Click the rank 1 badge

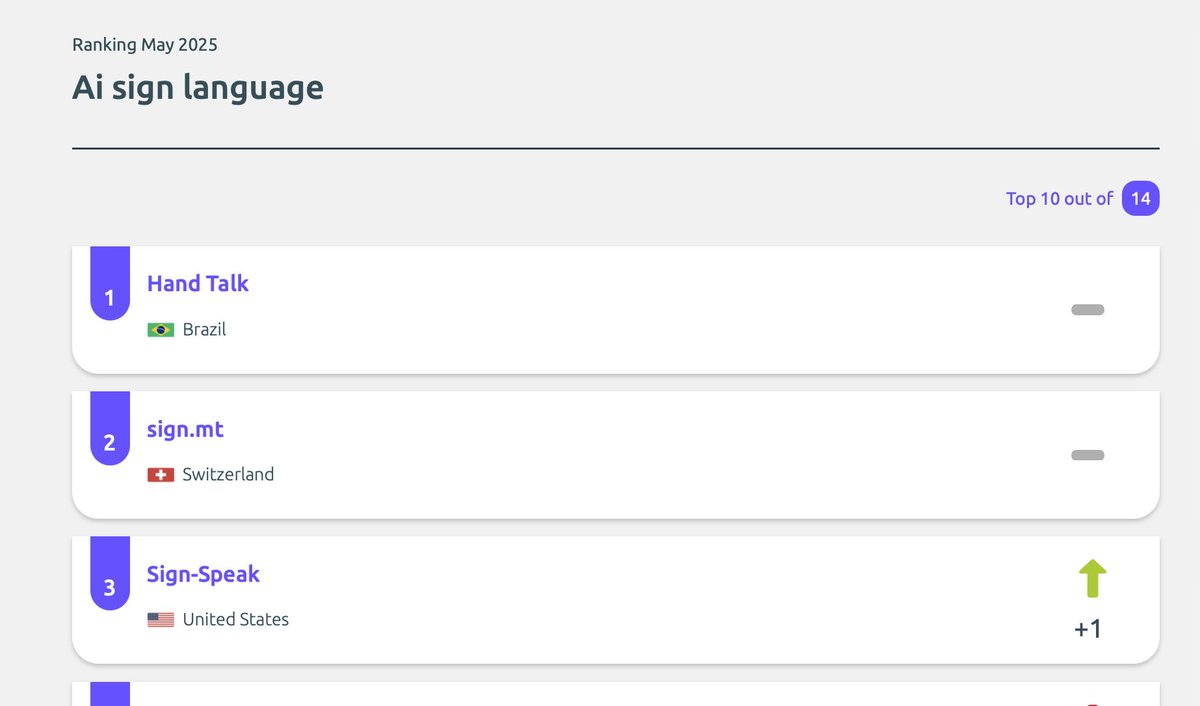click(x=110, y=284)
